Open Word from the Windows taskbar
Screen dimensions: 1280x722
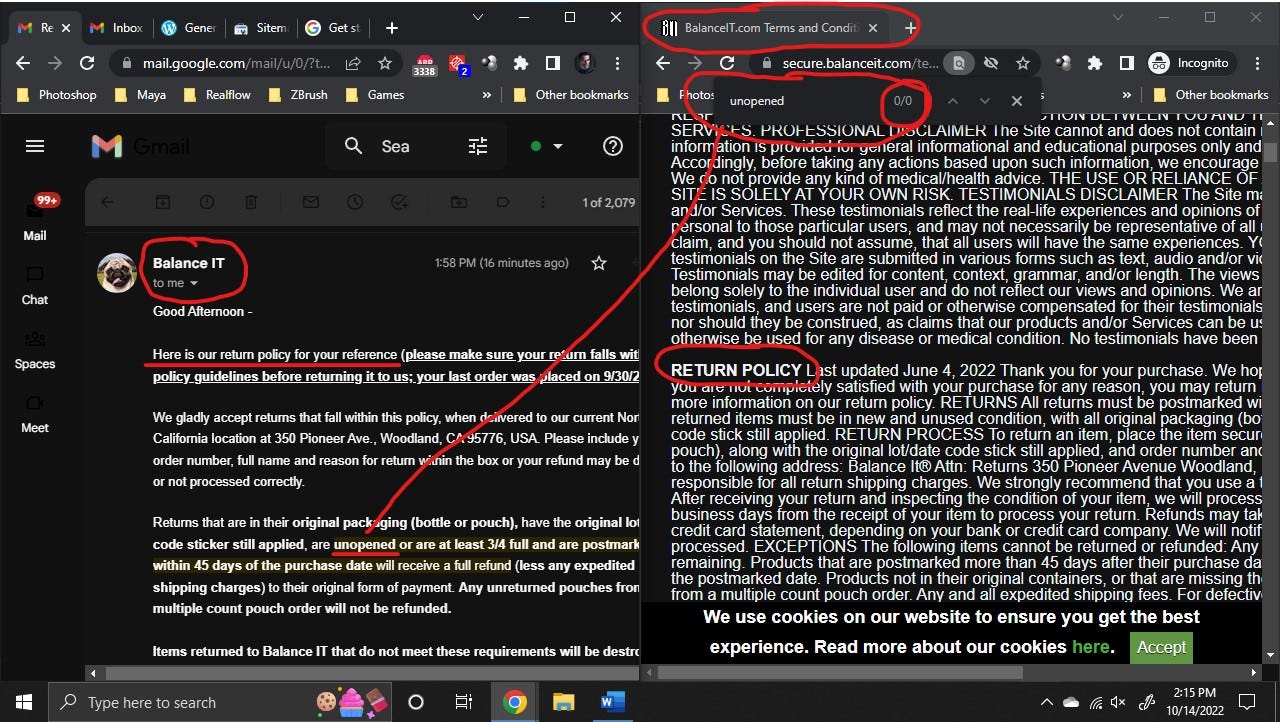coord(612,702)
